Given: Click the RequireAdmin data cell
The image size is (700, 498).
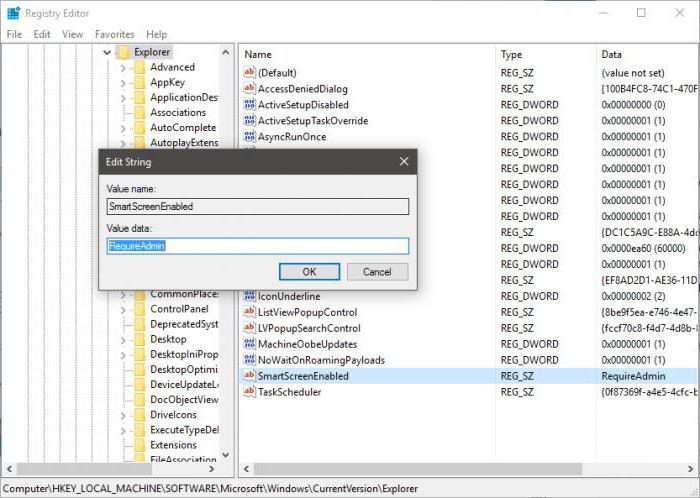Looking at the screenshot, I should pyautogui.click(x=633, y=376).
